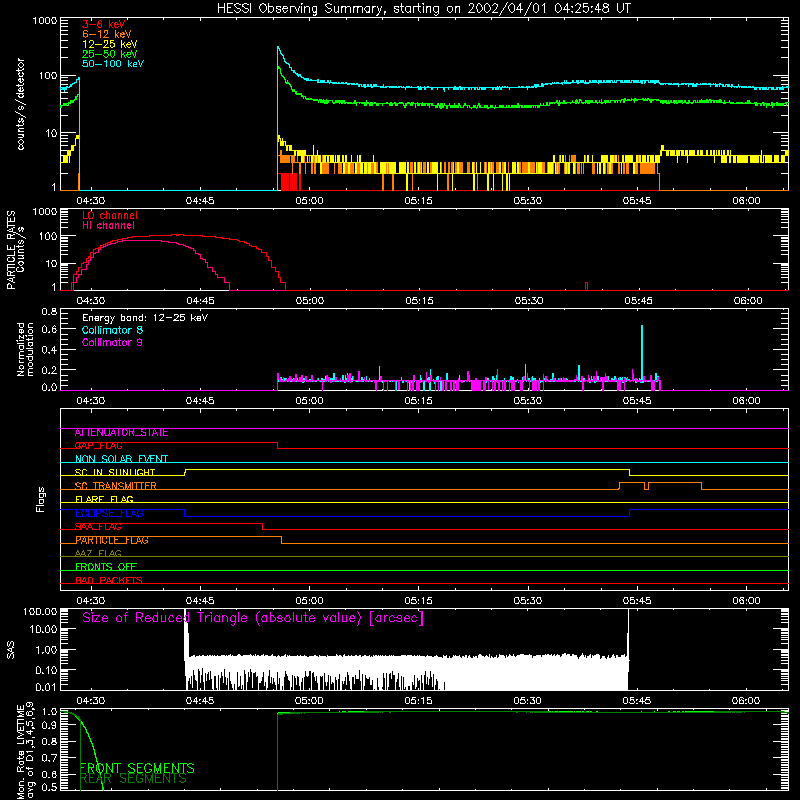Image resolution: width=800 pixels, height=800 pixels.
Task: Click the GAP_FLAG label
Action: tap(98, 446)
